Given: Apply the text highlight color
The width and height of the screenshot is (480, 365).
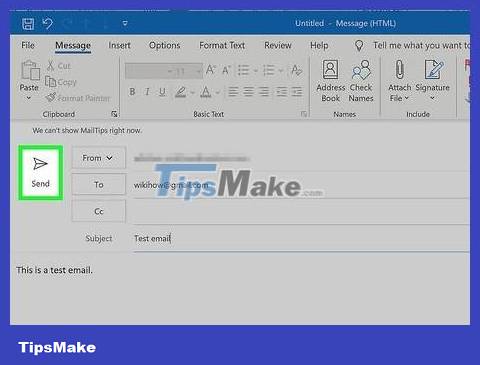Looking at the screenshot, I should (181, 92).
